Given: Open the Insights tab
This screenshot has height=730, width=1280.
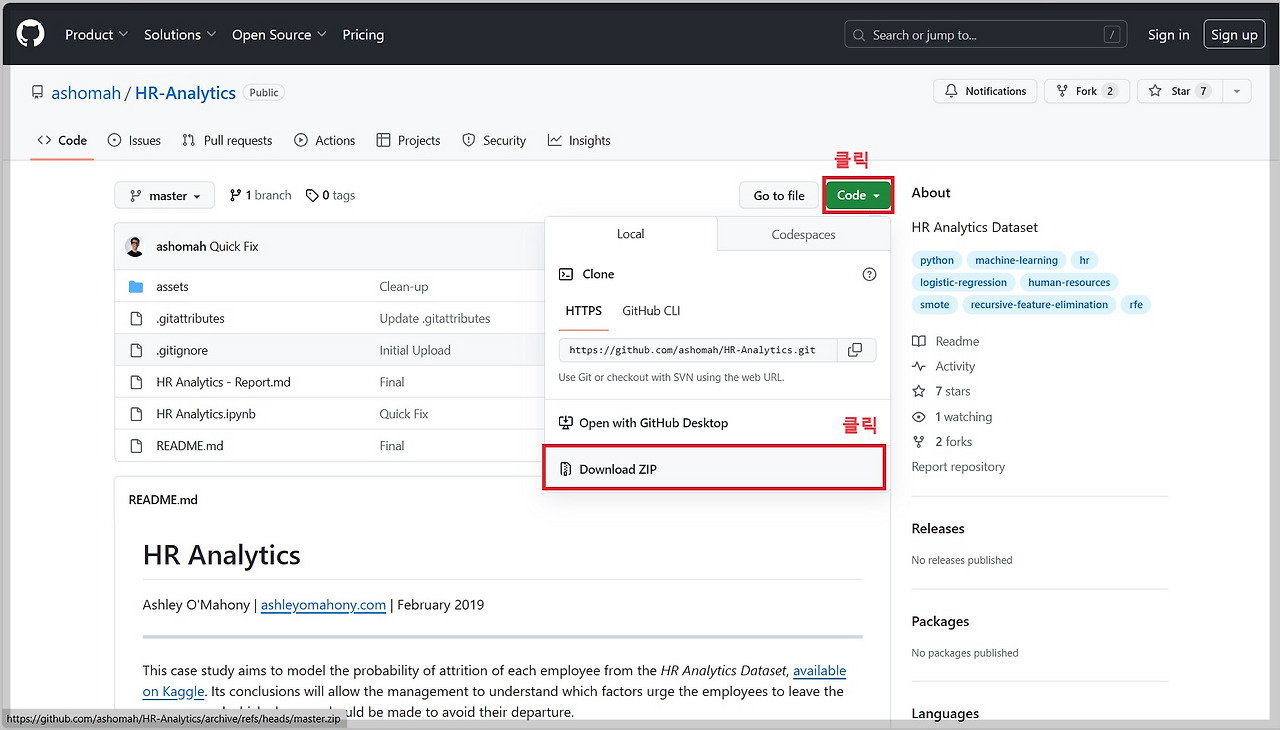Looking at the screenshot, I should point(579,141).
